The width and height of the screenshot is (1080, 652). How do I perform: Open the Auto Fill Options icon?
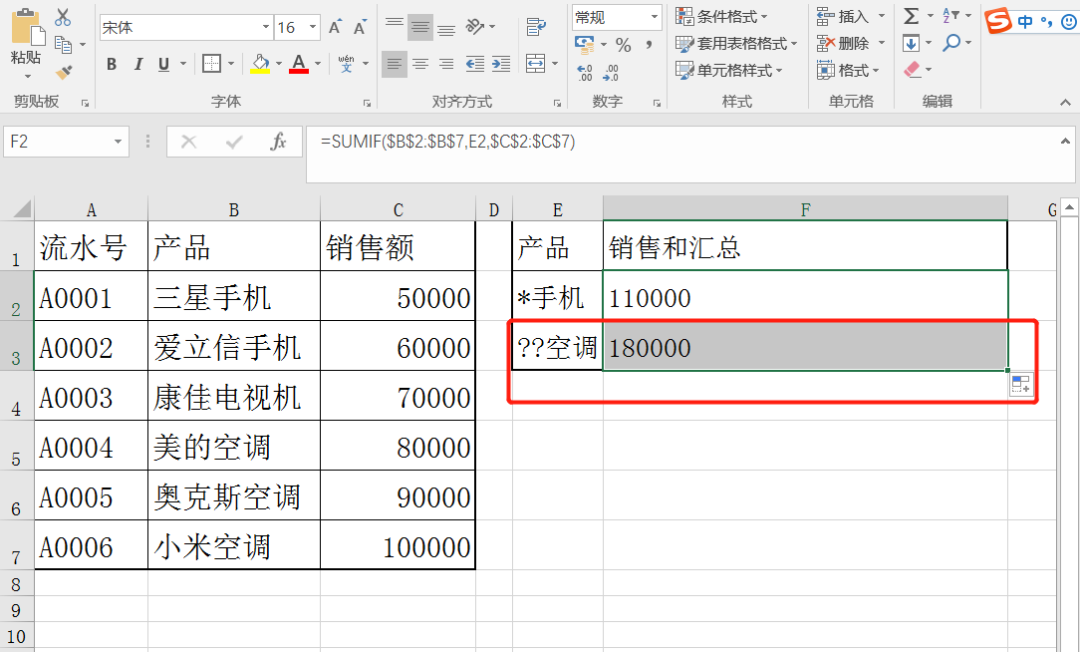tap(1020, 386)
